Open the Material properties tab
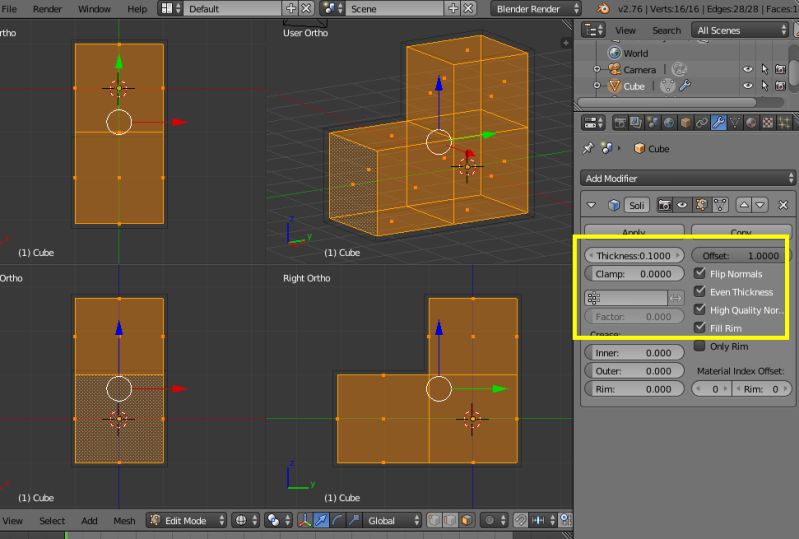The image size is (799, 539). [x=751, y=122]
